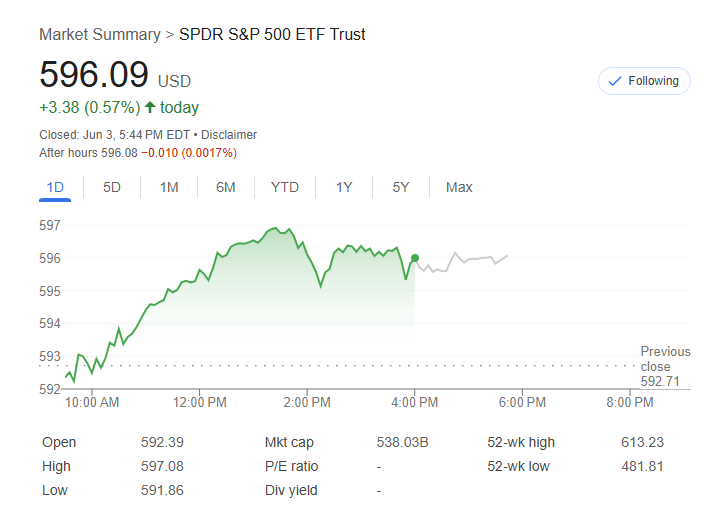The width and height of the screenshot is (708, 517).
Task: Select the 6M range tab
Action: (226, 187)
